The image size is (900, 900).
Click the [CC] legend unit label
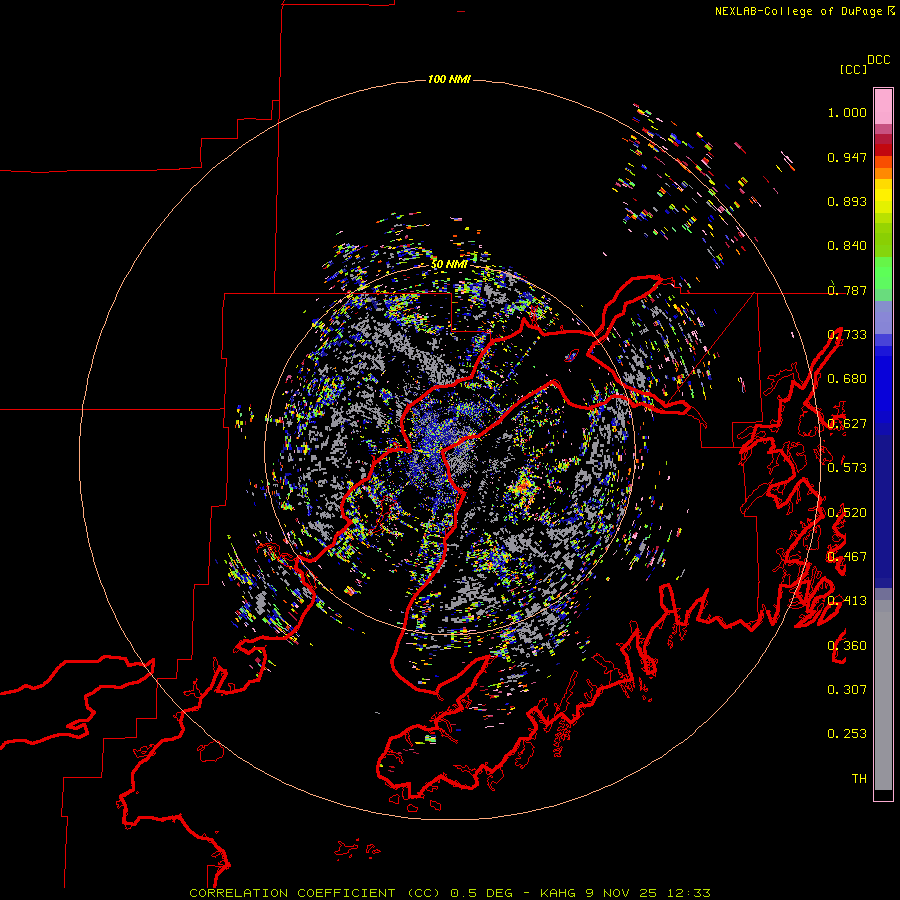click(853, 69)
